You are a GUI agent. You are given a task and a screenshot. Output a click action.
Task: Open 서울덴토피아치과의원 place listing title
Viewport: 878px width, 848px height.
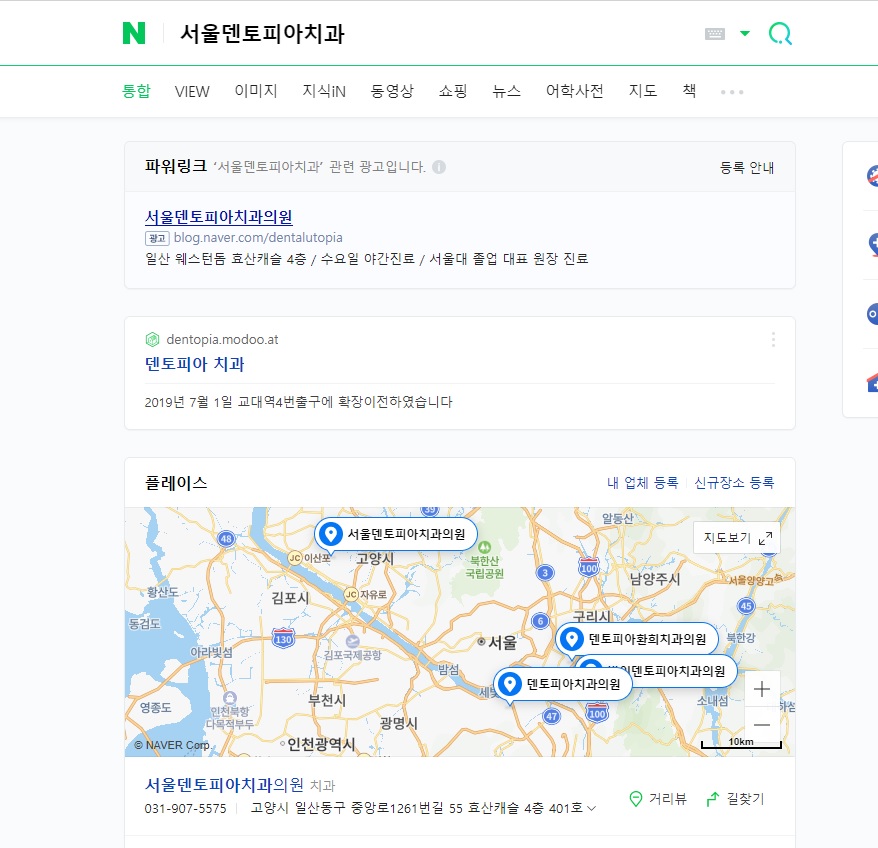(224, 785)
